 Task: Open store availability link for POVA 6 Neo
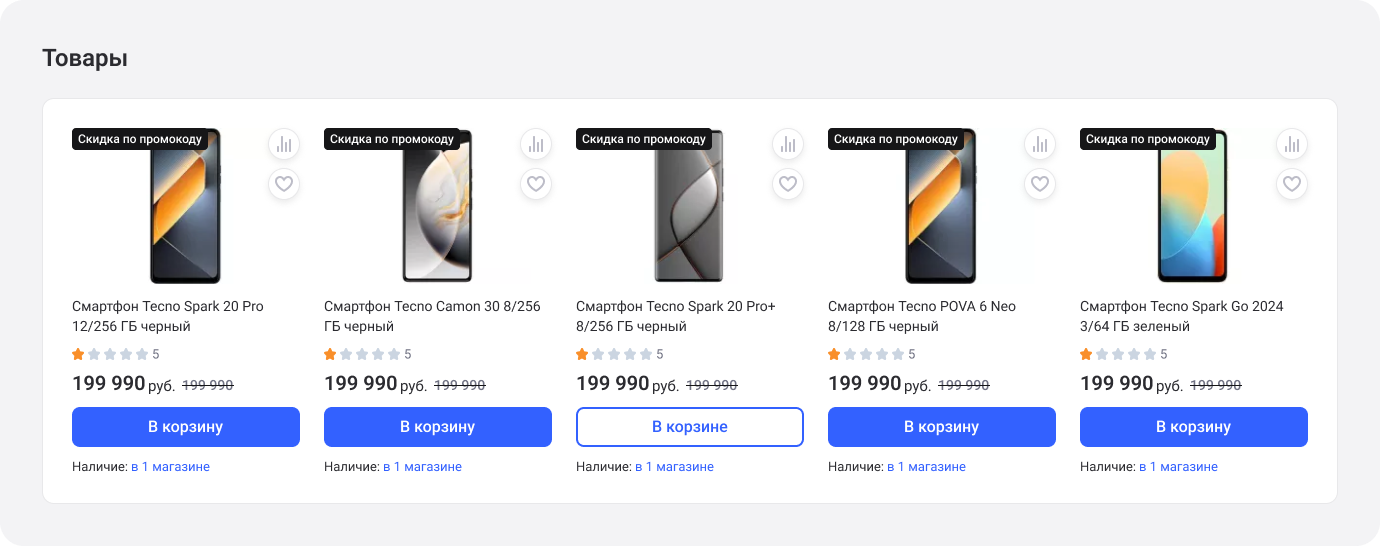click(x=926, y=467)
